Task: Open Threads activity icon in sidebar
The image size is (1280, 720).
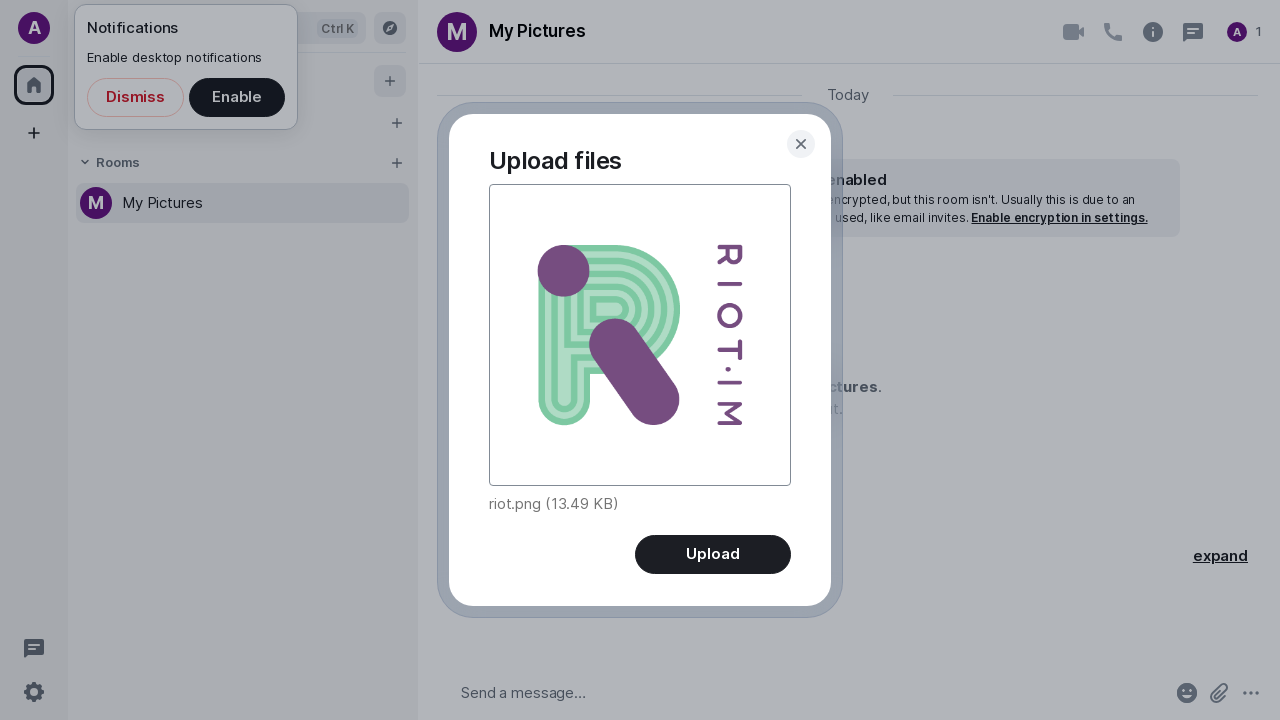Action: tap(34, 648)
